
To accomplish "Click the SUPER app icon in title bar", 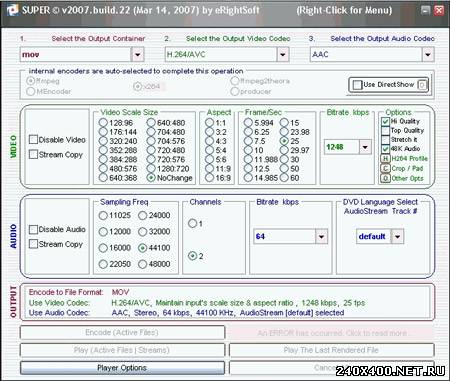I will click(12, 10).
